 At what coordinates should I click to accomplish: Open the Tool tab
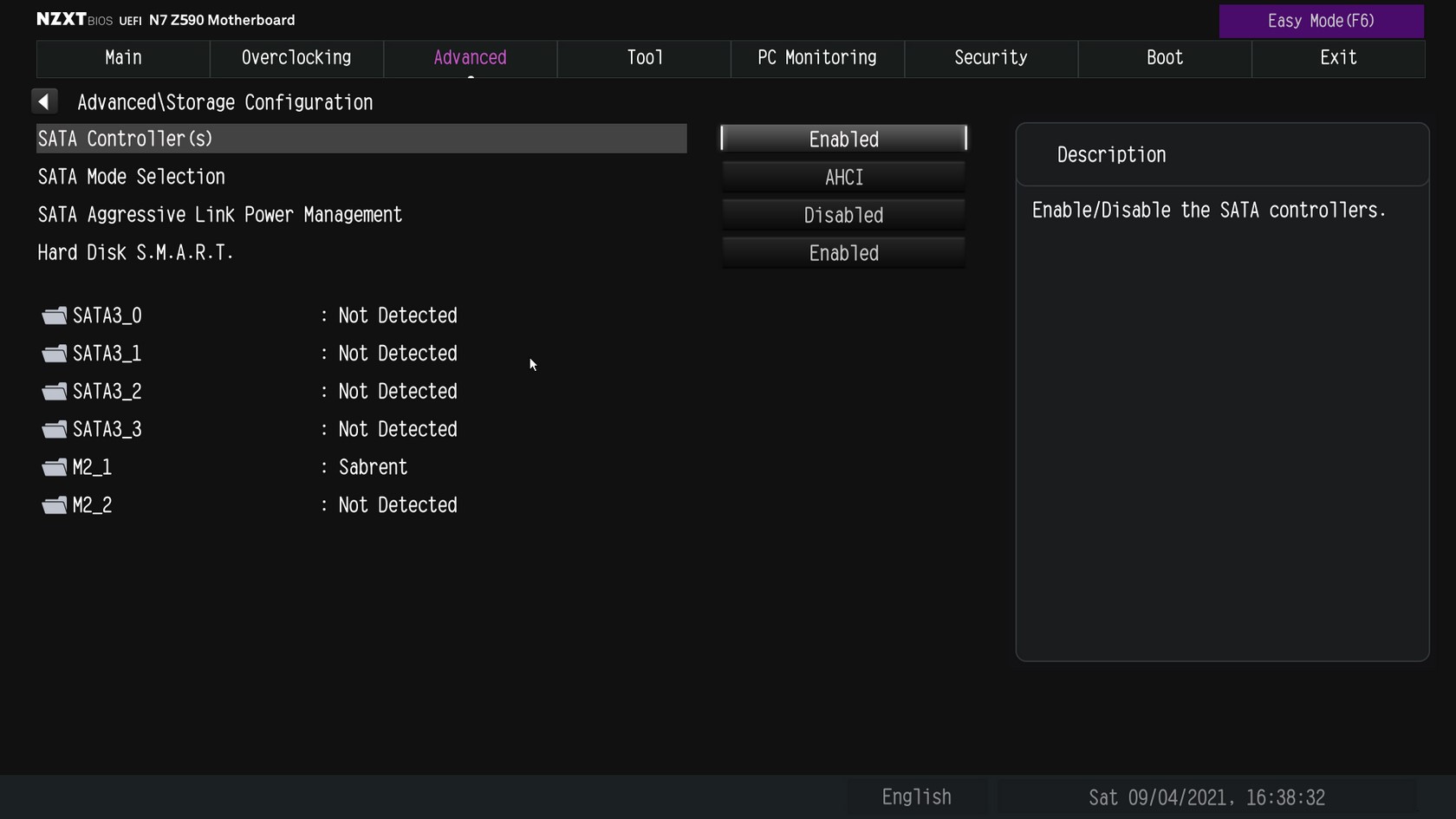point(644,58)
